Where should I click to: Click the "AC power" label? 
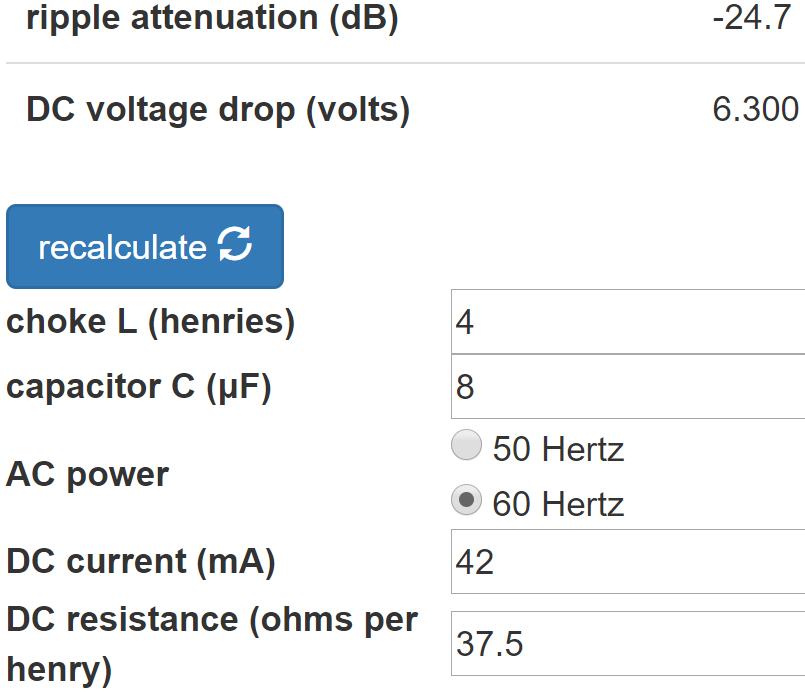click(x=87, y=475)
